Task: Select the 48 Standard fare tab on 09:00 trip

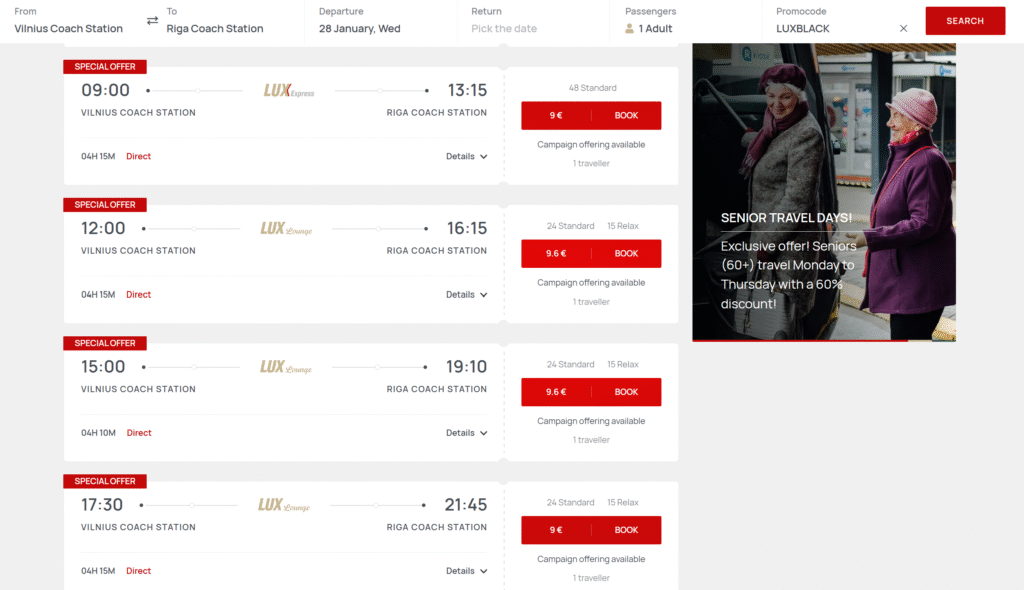Action: (x=594, y=87)
